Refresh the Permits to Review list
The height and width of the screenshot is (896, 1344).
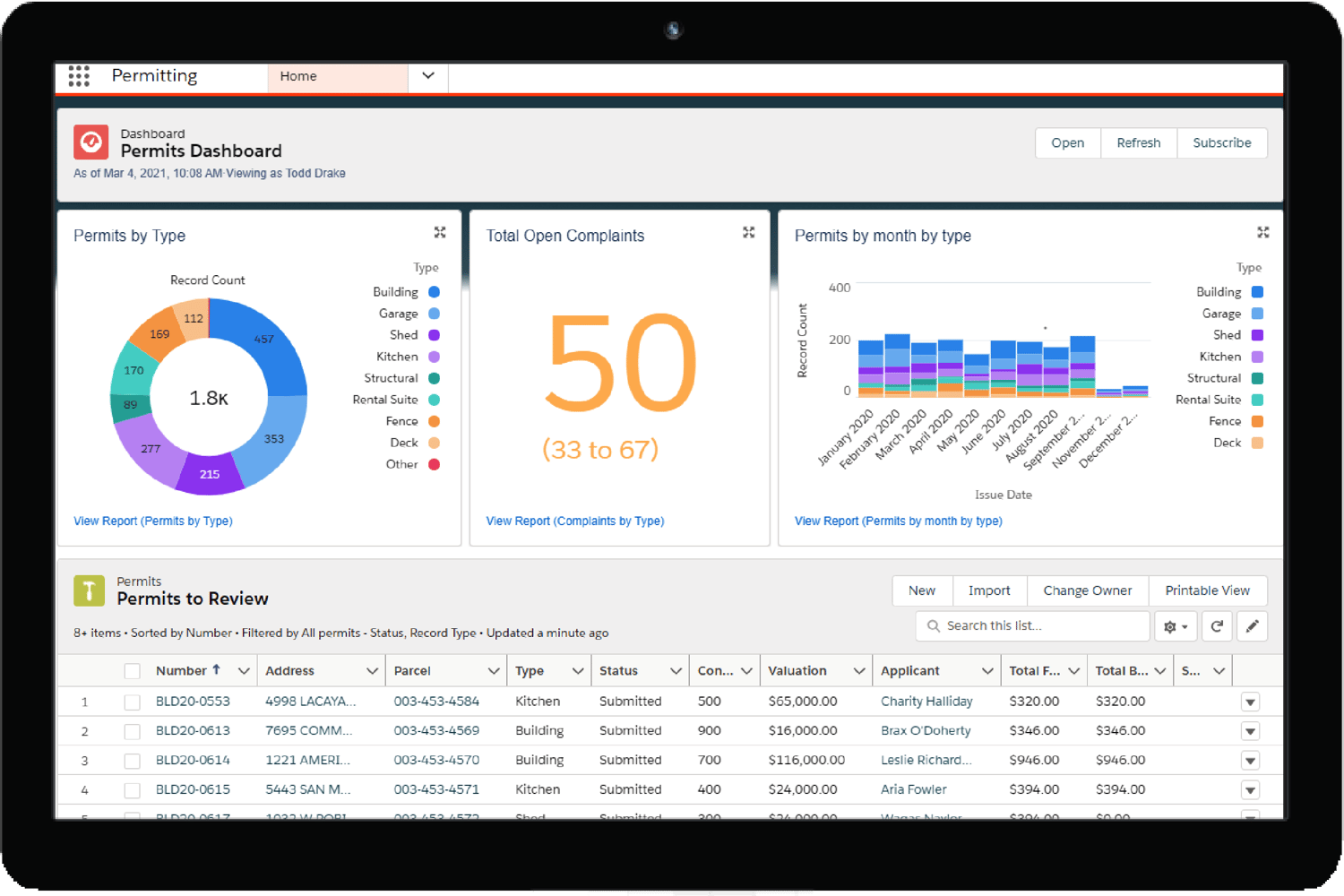(1217, 625)
